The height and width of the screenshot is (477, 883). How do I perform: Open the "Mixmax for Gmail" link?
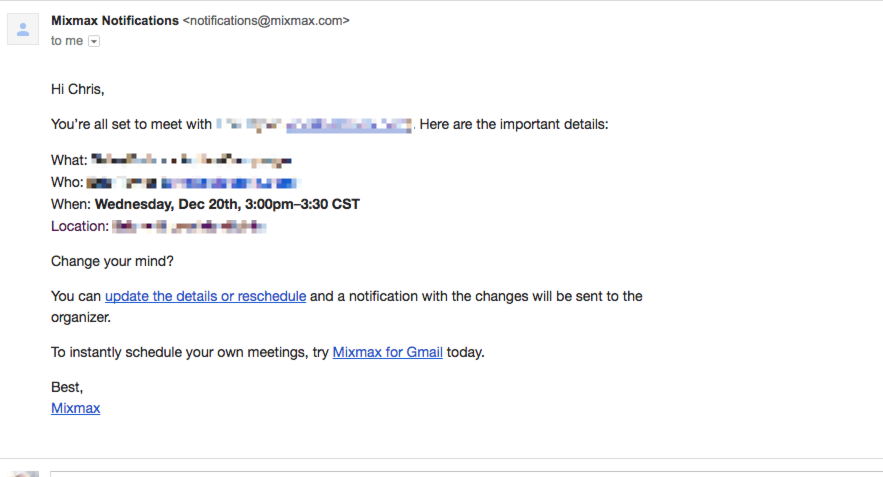(387, 353)
